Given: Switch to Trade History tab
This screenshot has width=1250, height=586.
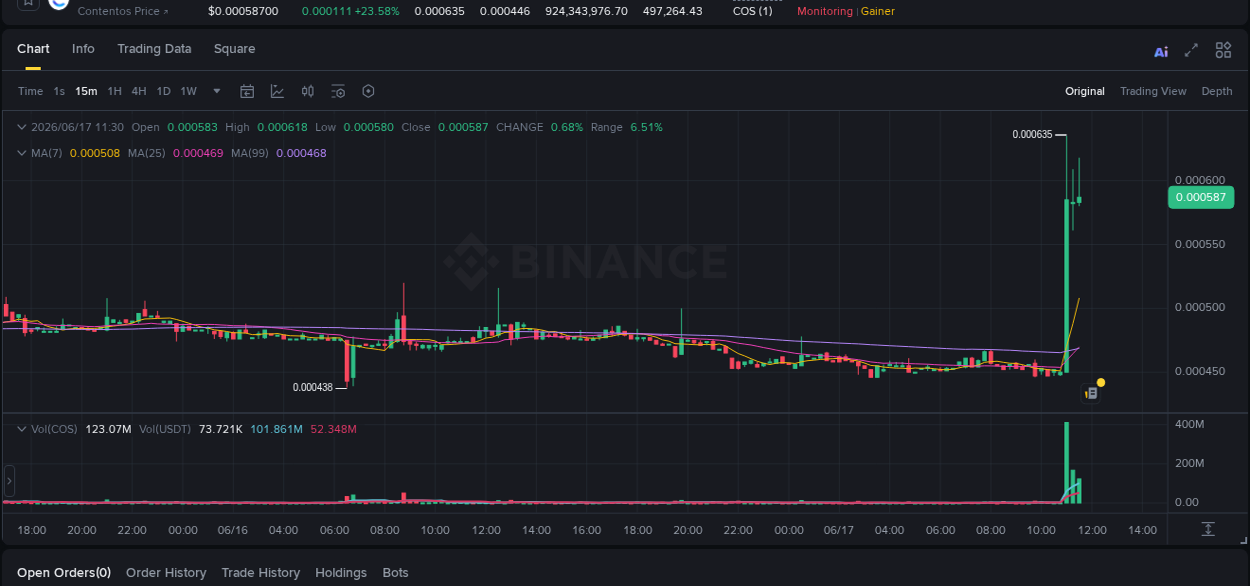Looking at the screenshot, I should [x=260, y=573].
